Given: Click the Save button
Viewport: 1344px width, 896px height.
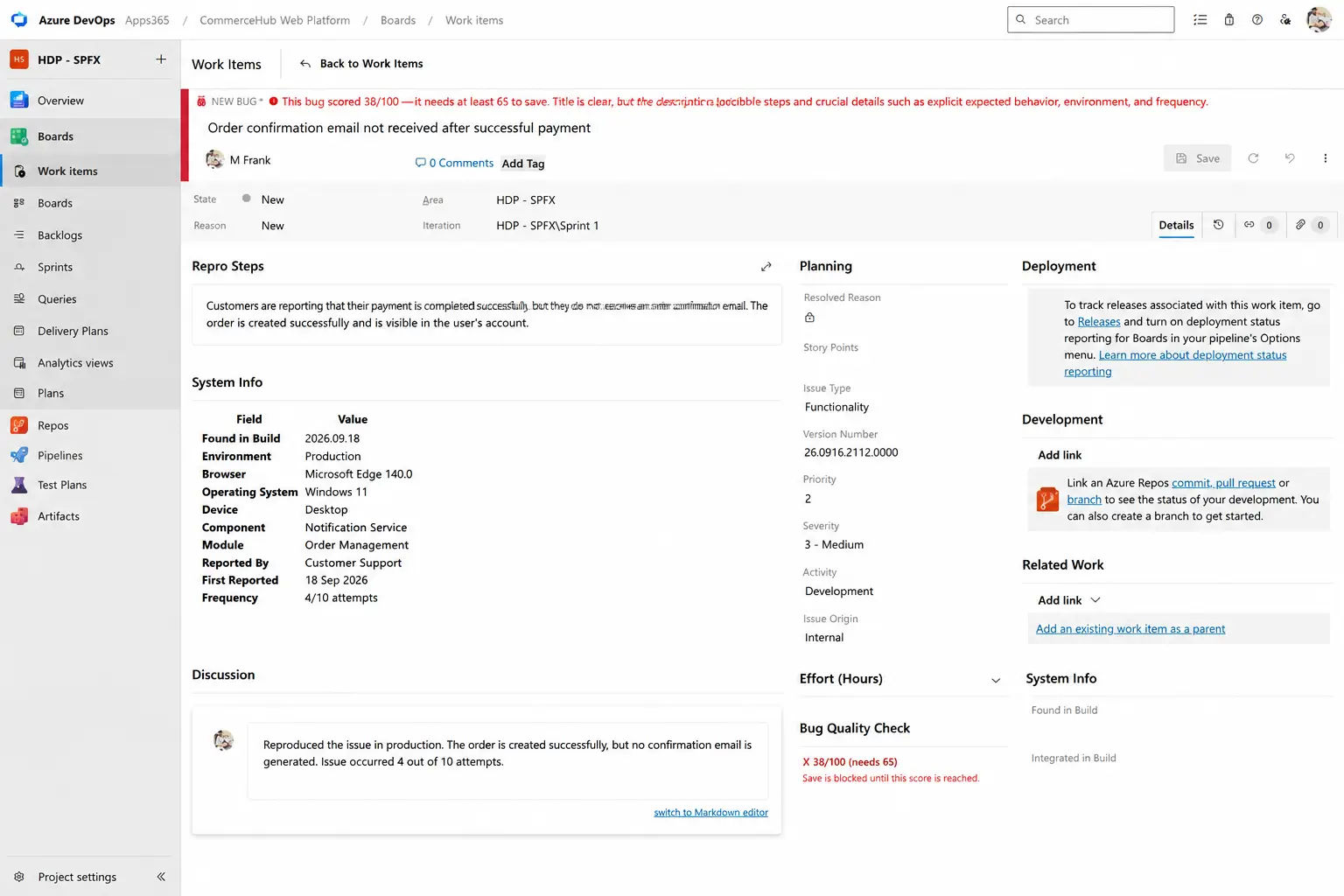Looking at the screenshot, I should [x=1197, y=158].
